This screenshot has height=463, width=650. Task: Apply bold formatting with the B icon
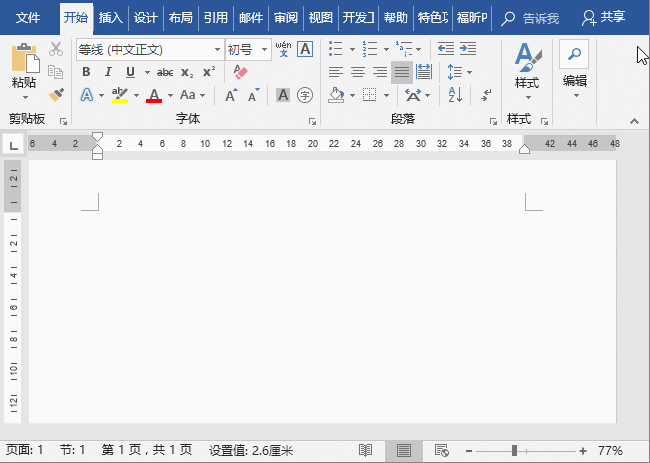(86, 72)
